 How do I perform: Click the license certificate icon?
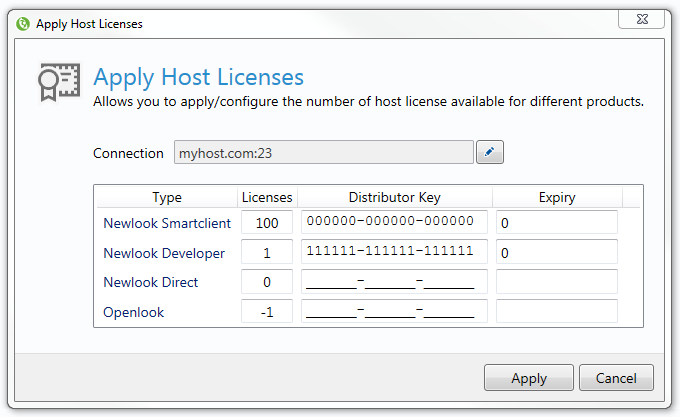[x=59, y=82]
